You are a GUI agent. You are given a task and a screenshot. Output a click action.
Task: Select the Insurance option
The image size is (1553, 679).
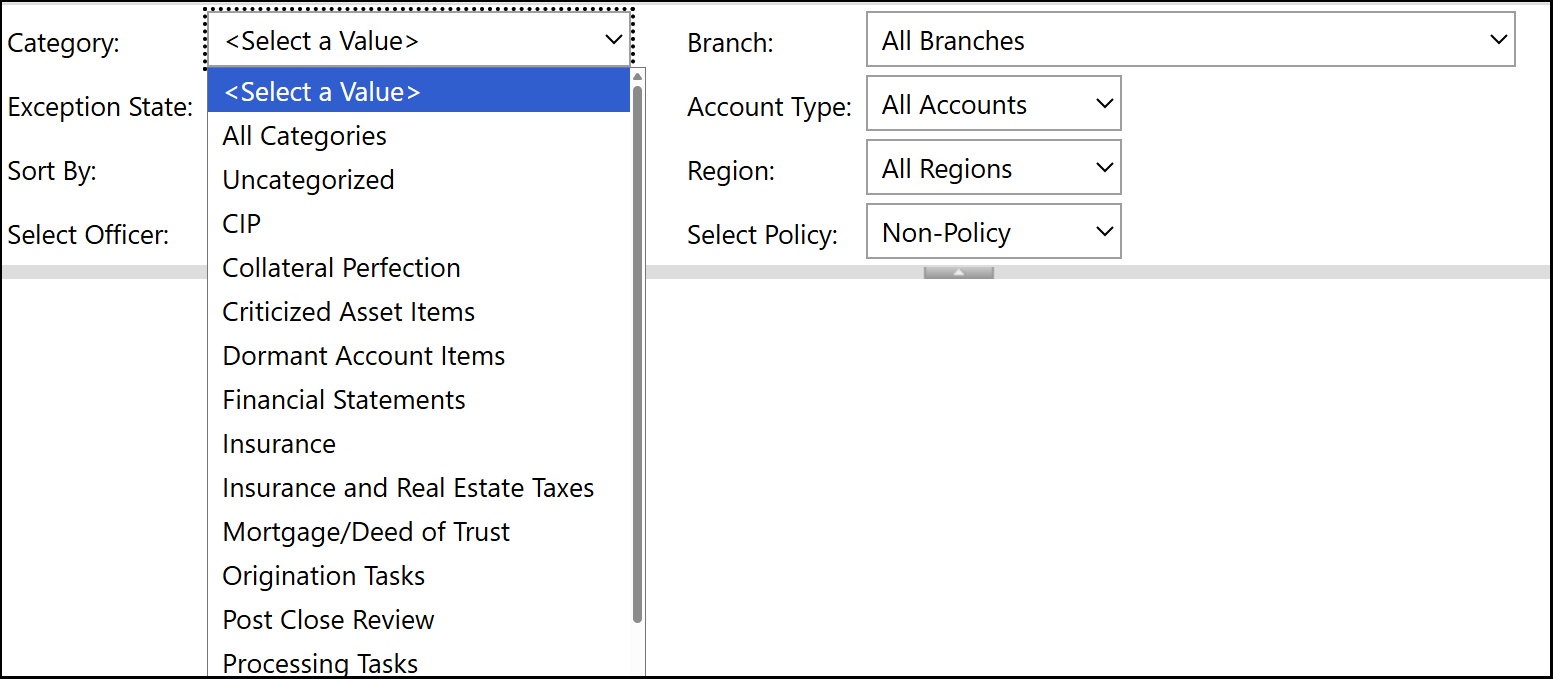coord(279,444)
